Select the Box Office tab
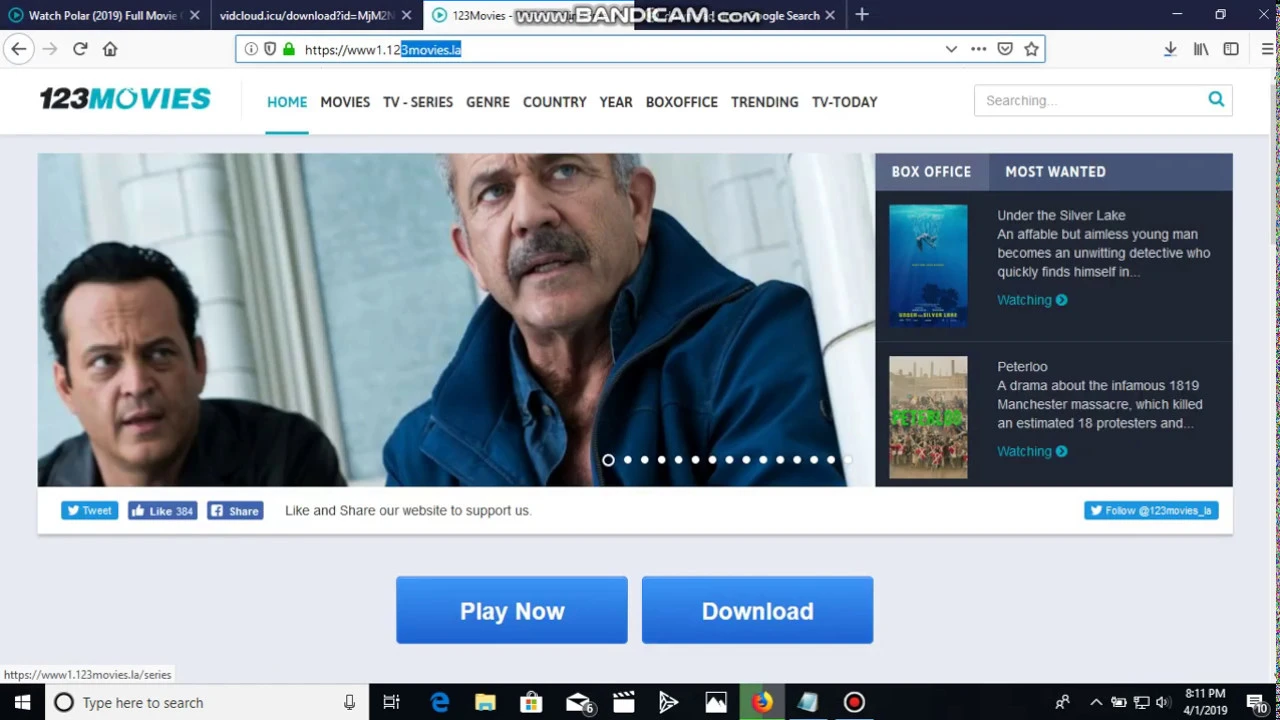The image size is (1280, 720). coord(931,172)
